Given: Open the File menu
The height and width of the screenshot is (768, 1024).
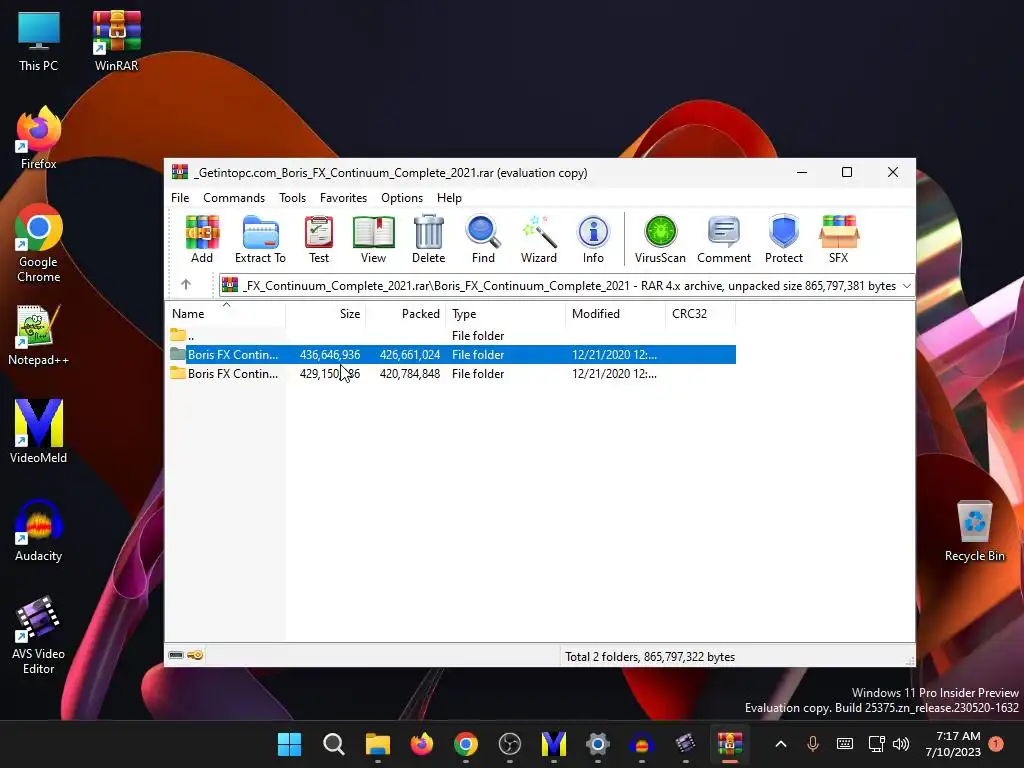Looking at the screenshot, I should tap(180, 198).
